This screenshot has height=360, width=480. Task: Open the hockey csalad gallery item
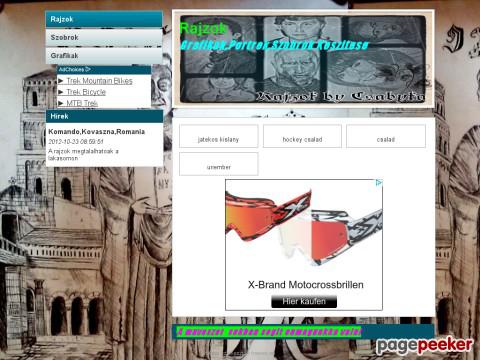(302, 136)
